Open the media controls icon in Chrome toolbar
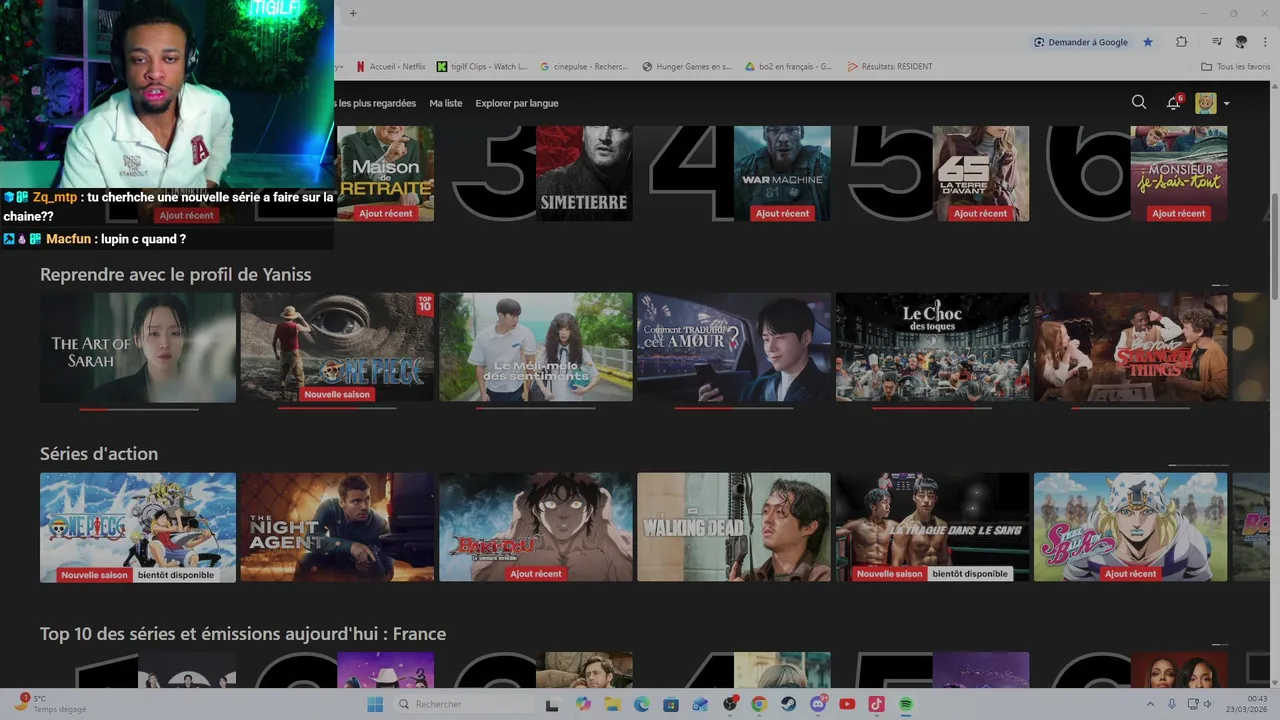The height and width of the screenshot is (720, 1280). point(1217,42)
